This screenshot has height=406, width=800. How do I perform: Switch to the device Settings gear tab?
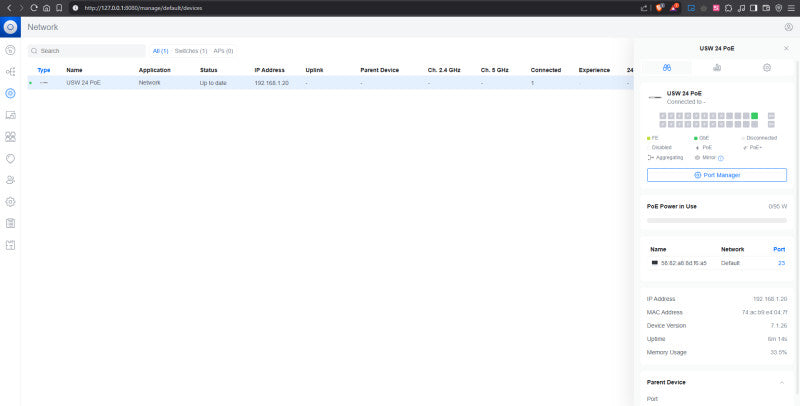tap(767, 68)
